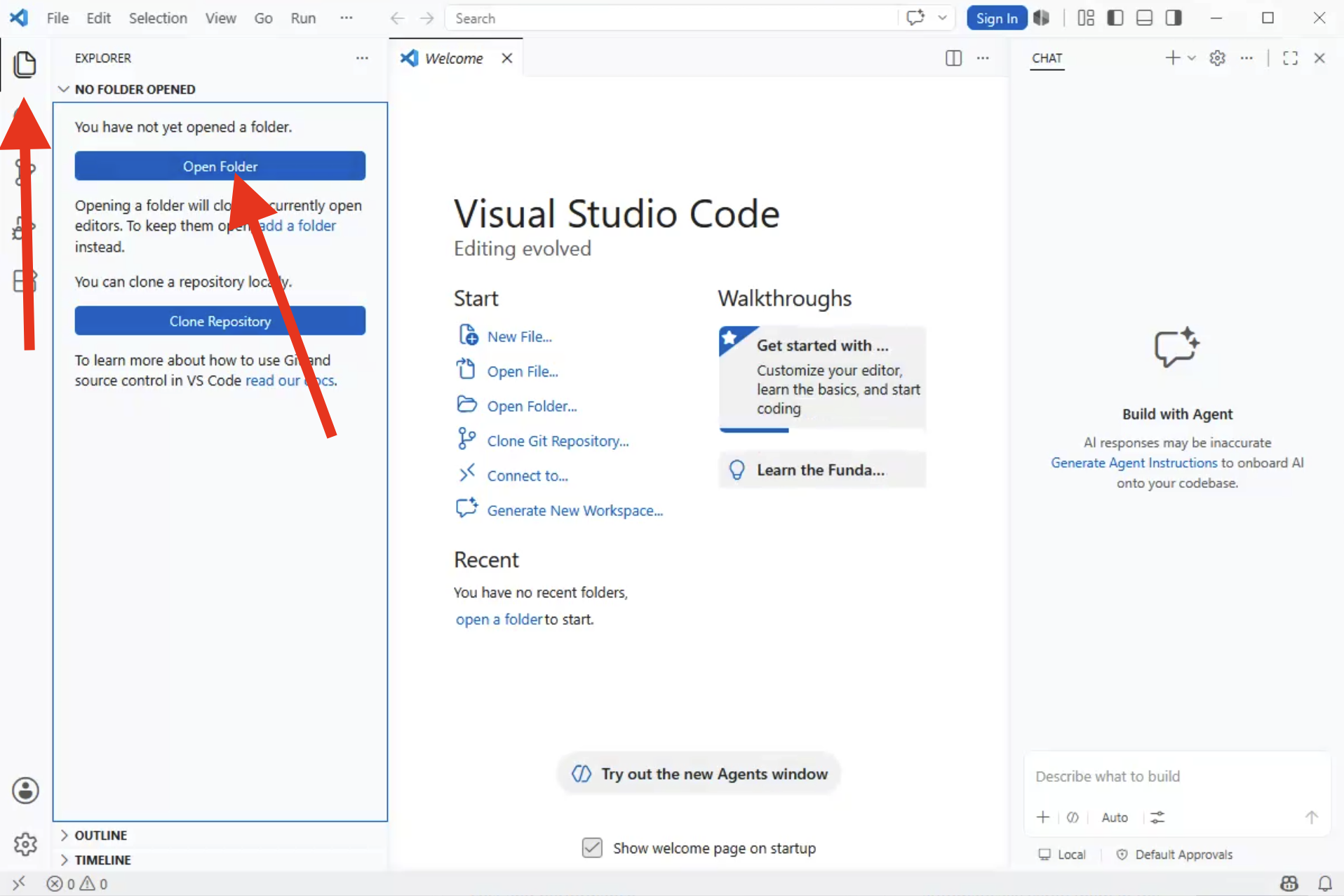1344x896 pixels.
Task: Toggle the secondary side bar
Action: 1174,18
